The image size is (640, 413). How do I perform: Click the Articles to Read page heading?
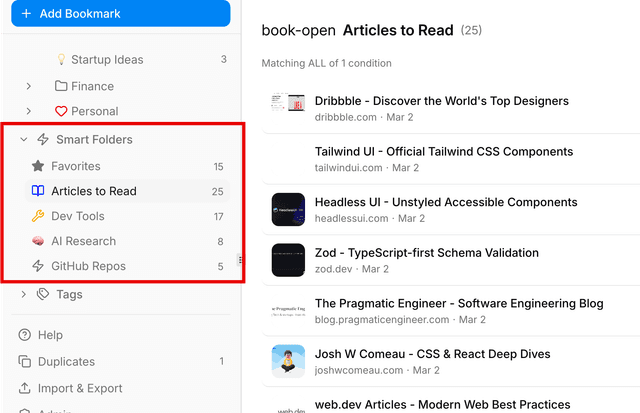[398, 30]
